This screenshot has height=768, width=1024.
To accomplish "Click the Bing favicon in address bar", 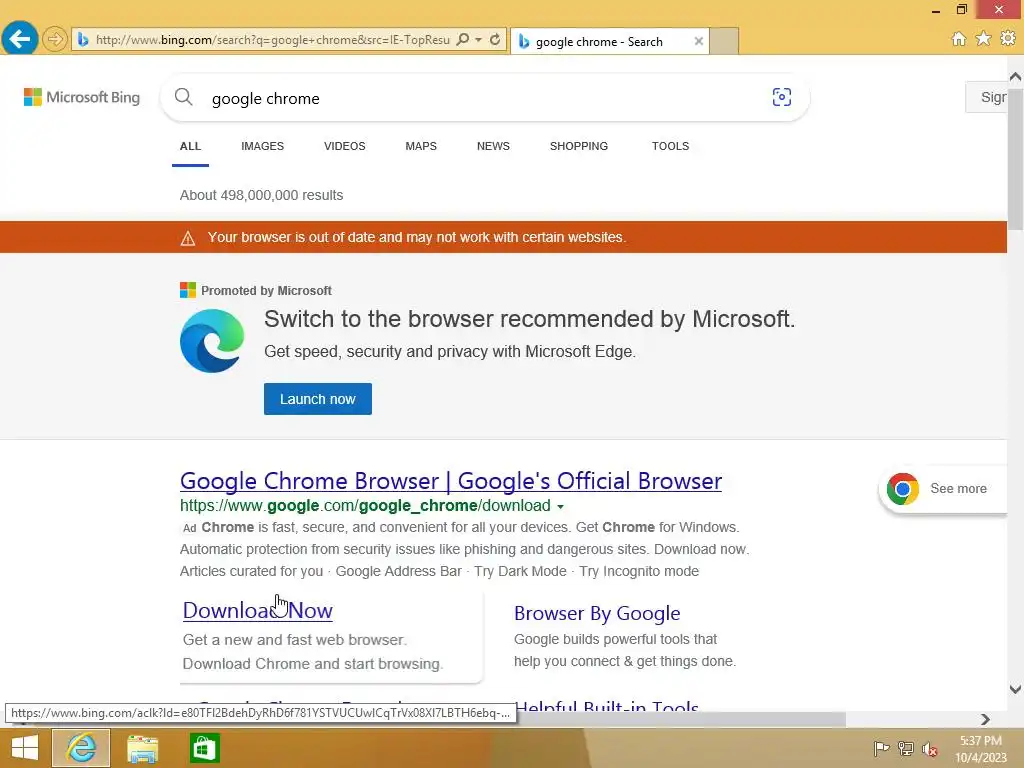I will tap(83, 40).
